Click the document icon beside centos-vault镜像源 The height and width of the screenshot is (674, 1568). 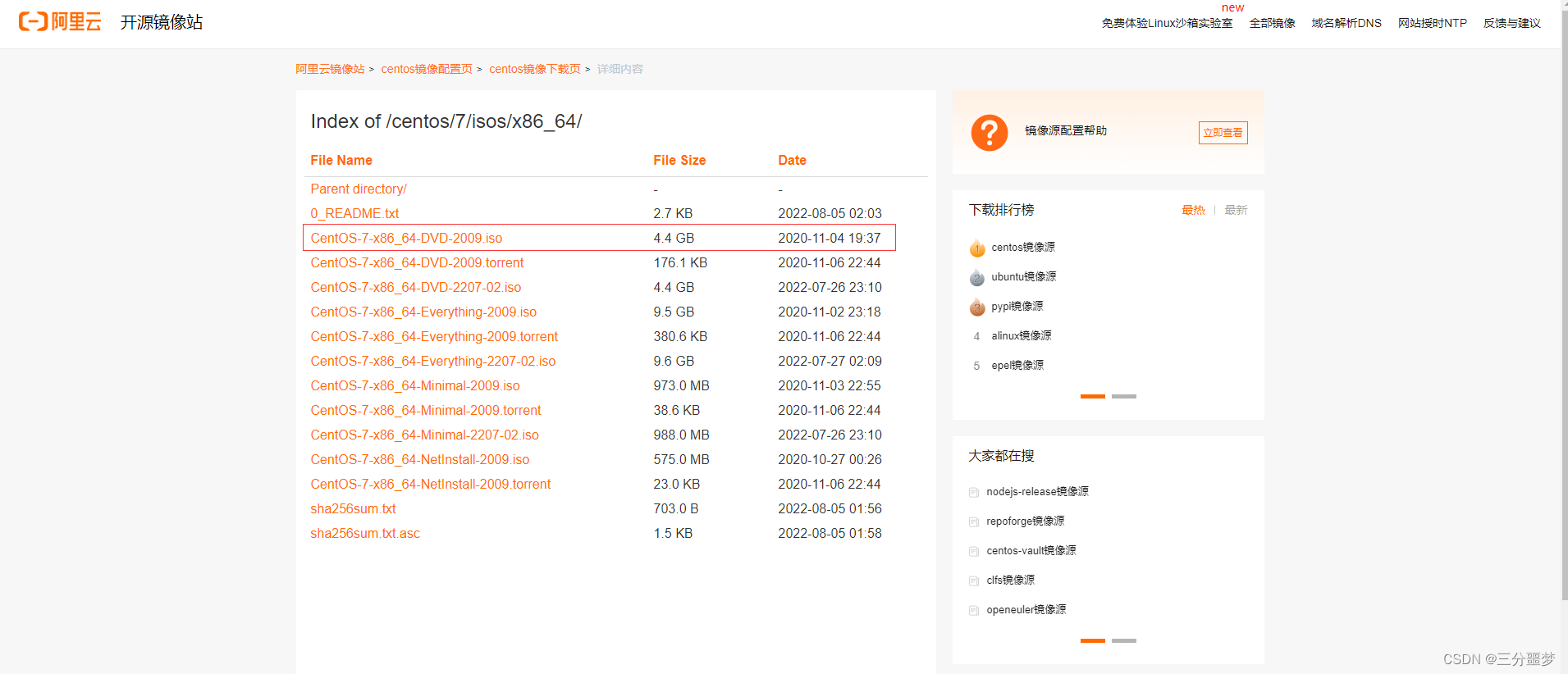(974, 551)
